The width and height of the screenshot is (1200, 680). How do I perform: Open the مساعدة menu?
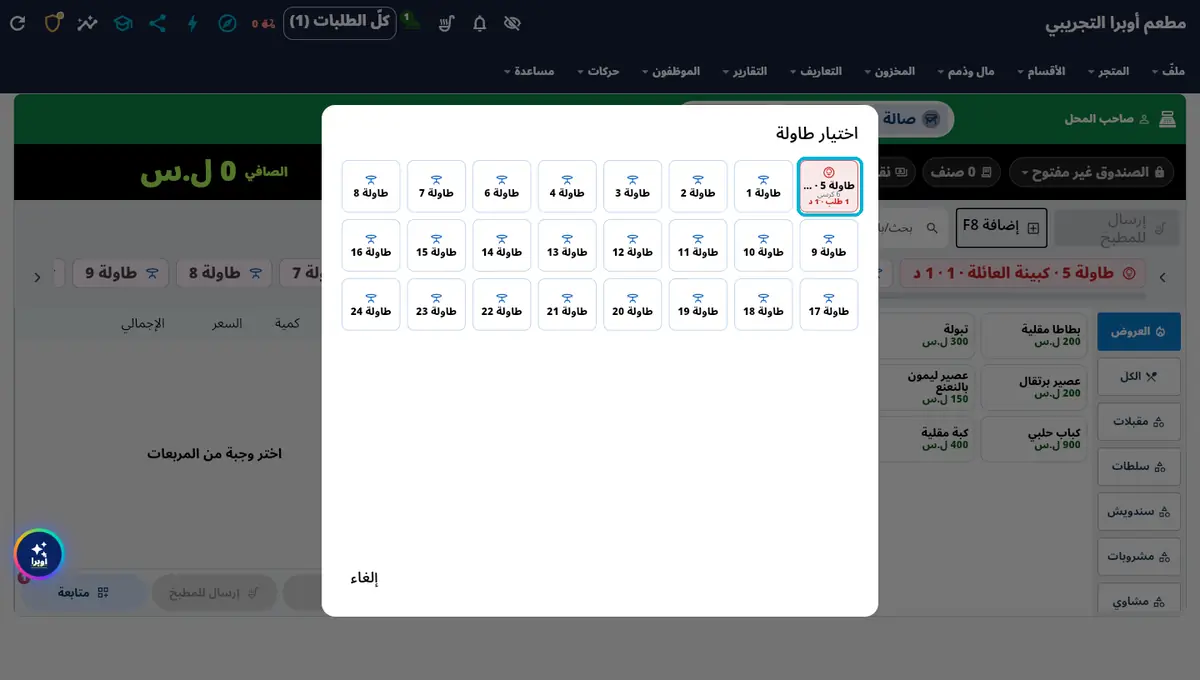pos(530,71)
